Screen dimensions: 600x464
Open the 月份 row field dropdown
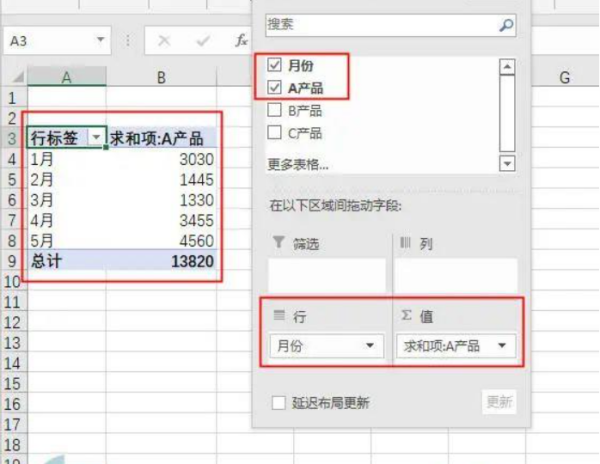(370, 345)
